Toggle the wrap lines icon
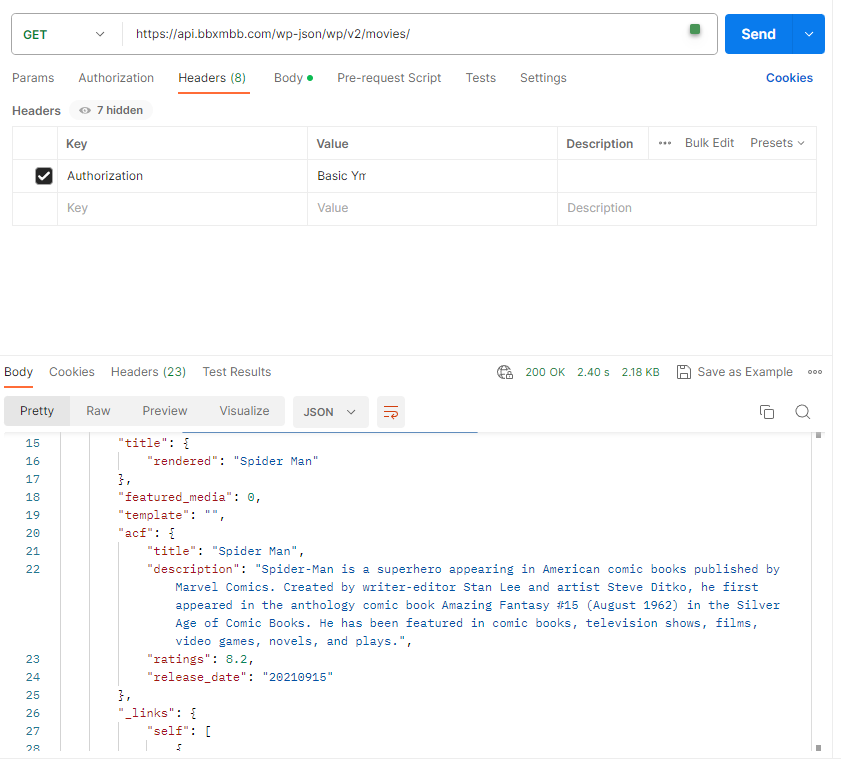Screen dimensions: 841x763 (391, 412)
